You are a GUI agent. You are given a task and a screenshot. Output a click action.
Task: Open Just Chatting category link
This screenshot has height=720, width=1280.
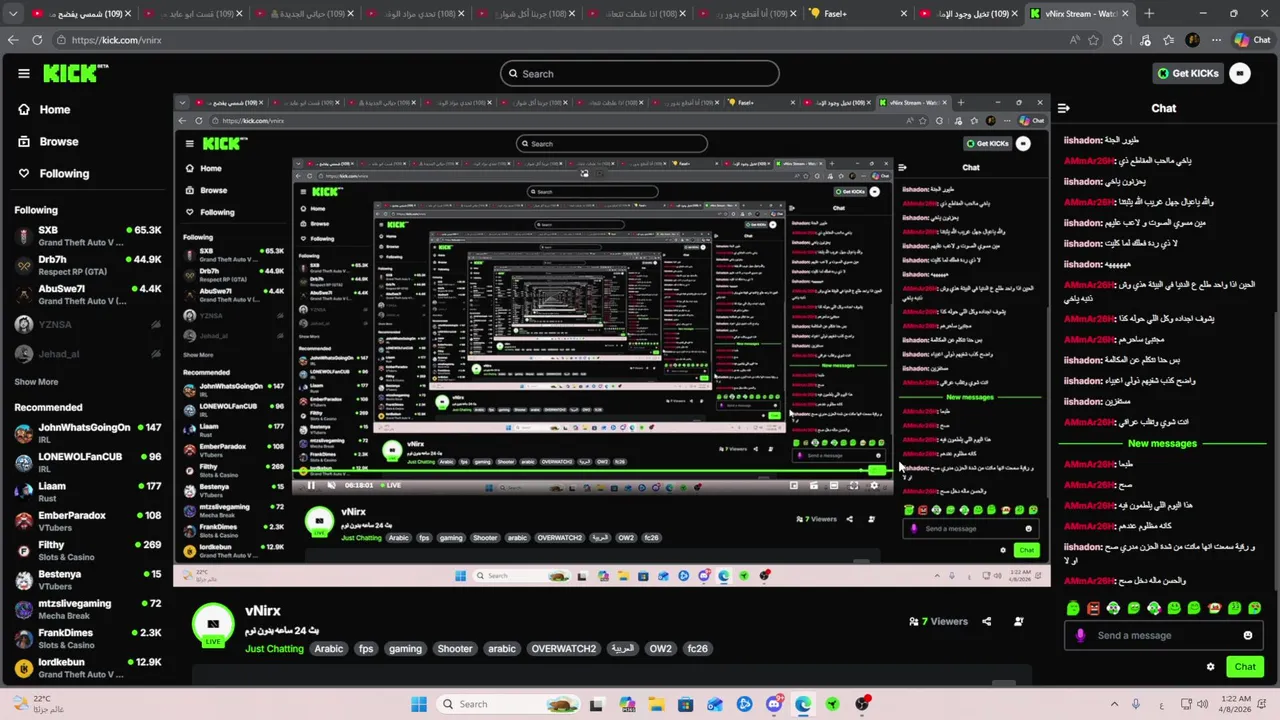pos(274,649)
